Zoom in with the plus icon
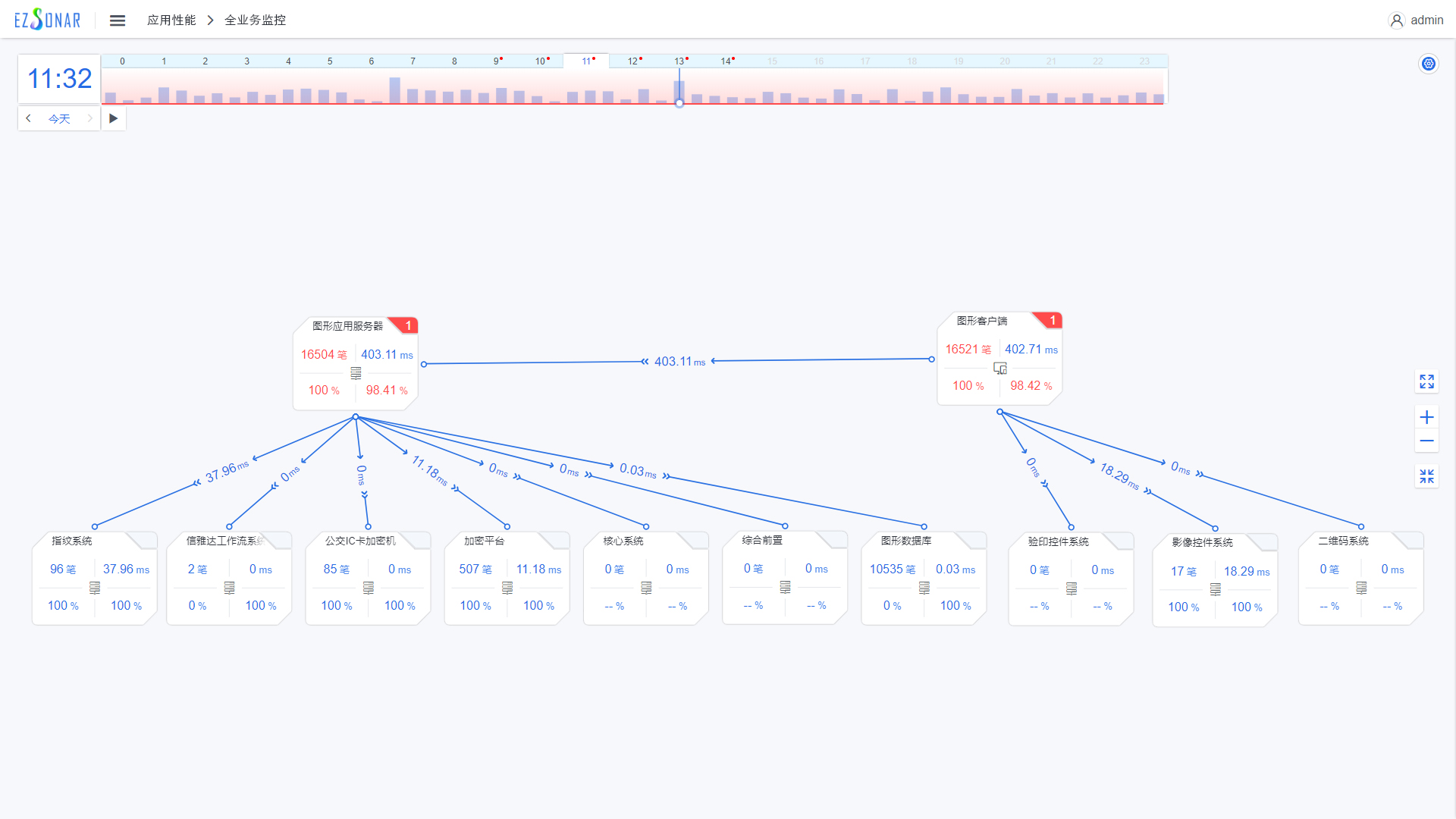 [x=1426, y=417]
